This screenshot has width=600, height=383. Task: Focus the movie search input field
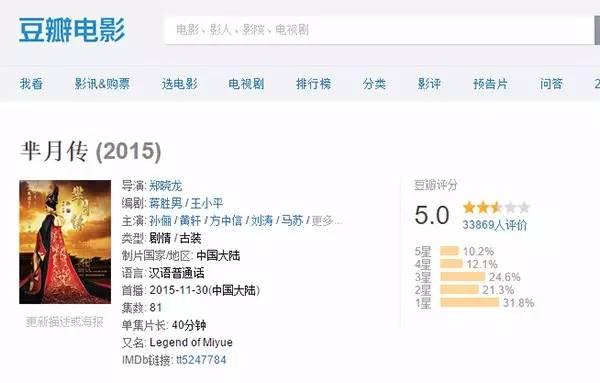click(379, 30)
